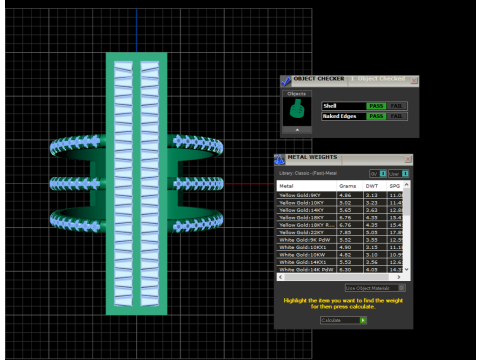The width and height of the screenshot is (480, 360).
Task: Select the Yellow Gold 10KY row
Action: (340, 203)
